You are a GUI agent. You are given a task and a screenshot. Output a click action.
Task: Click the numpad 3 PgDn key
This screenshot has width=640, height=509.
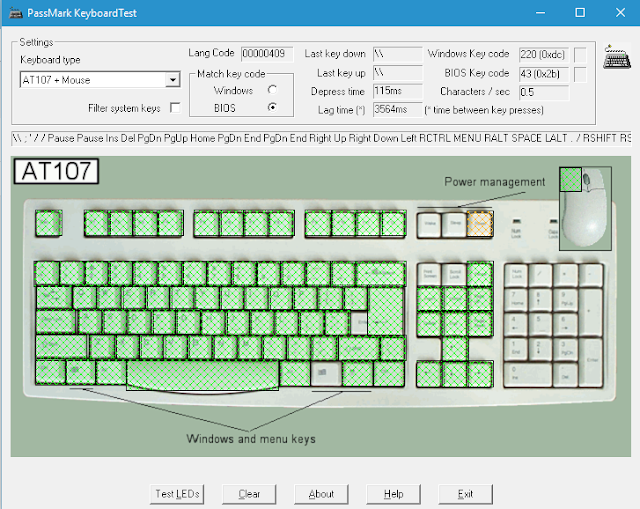[x=566, y=349]
